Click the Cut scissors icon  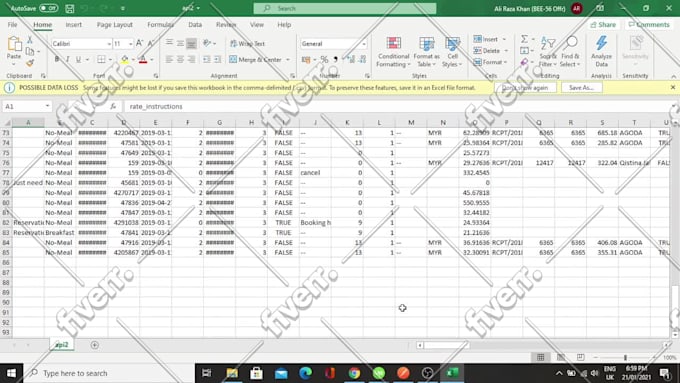point(29,40)
